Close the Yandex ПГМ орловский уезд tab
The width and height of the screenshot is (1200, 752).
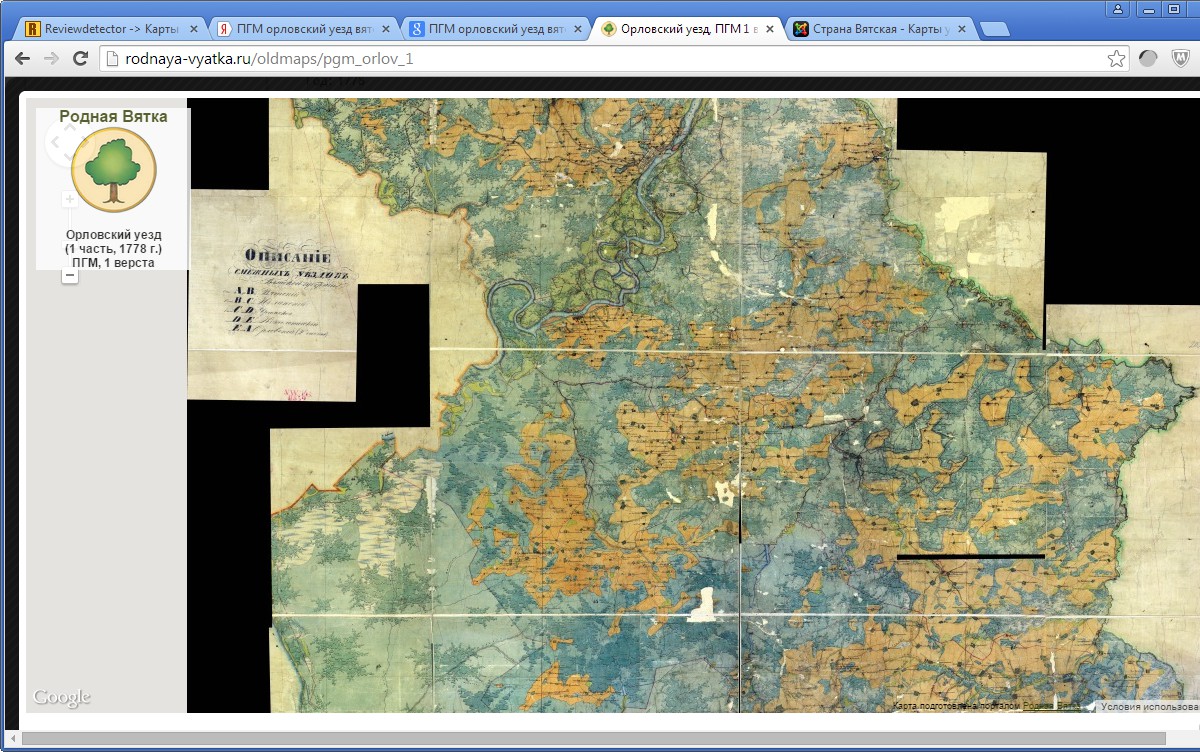click(x=384, y=29)
